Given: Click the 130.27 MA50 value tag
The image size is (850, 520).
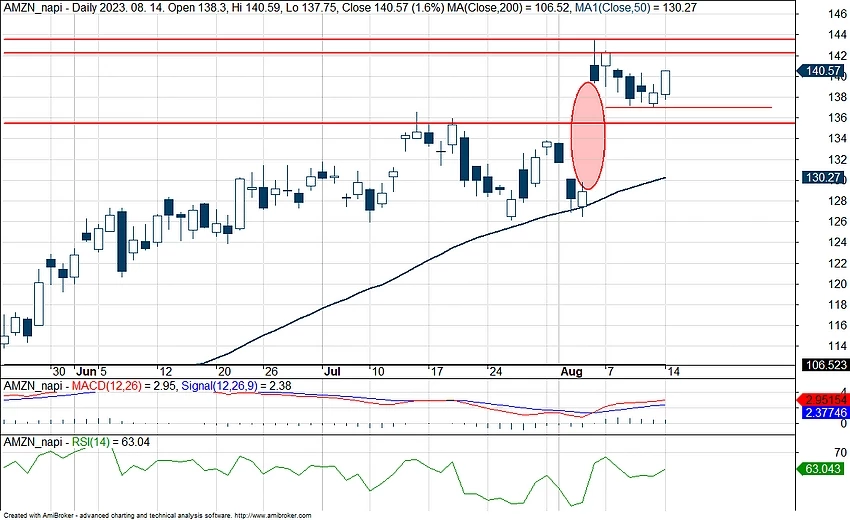Looking at the screenshot, I should point(822,177).
